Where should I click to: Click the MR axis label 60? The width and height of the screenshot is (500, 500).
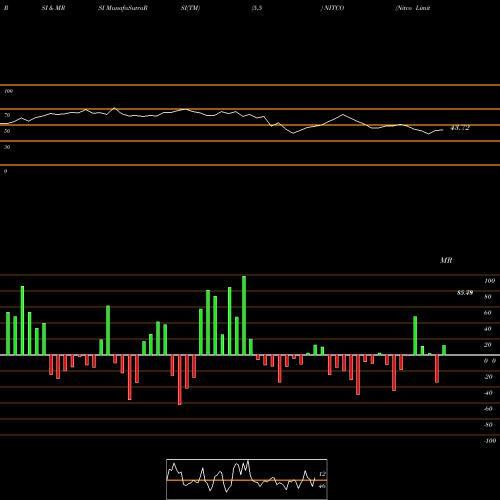tap(488, 313)
